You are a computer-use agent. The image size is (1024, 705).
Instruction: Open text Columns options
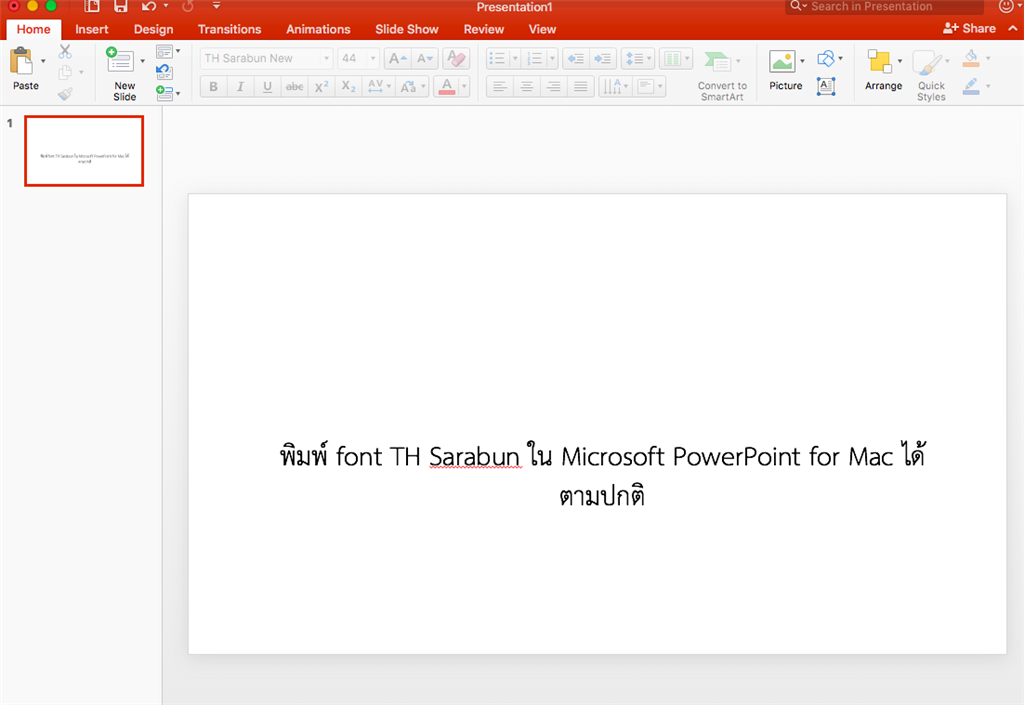(675, 59)
